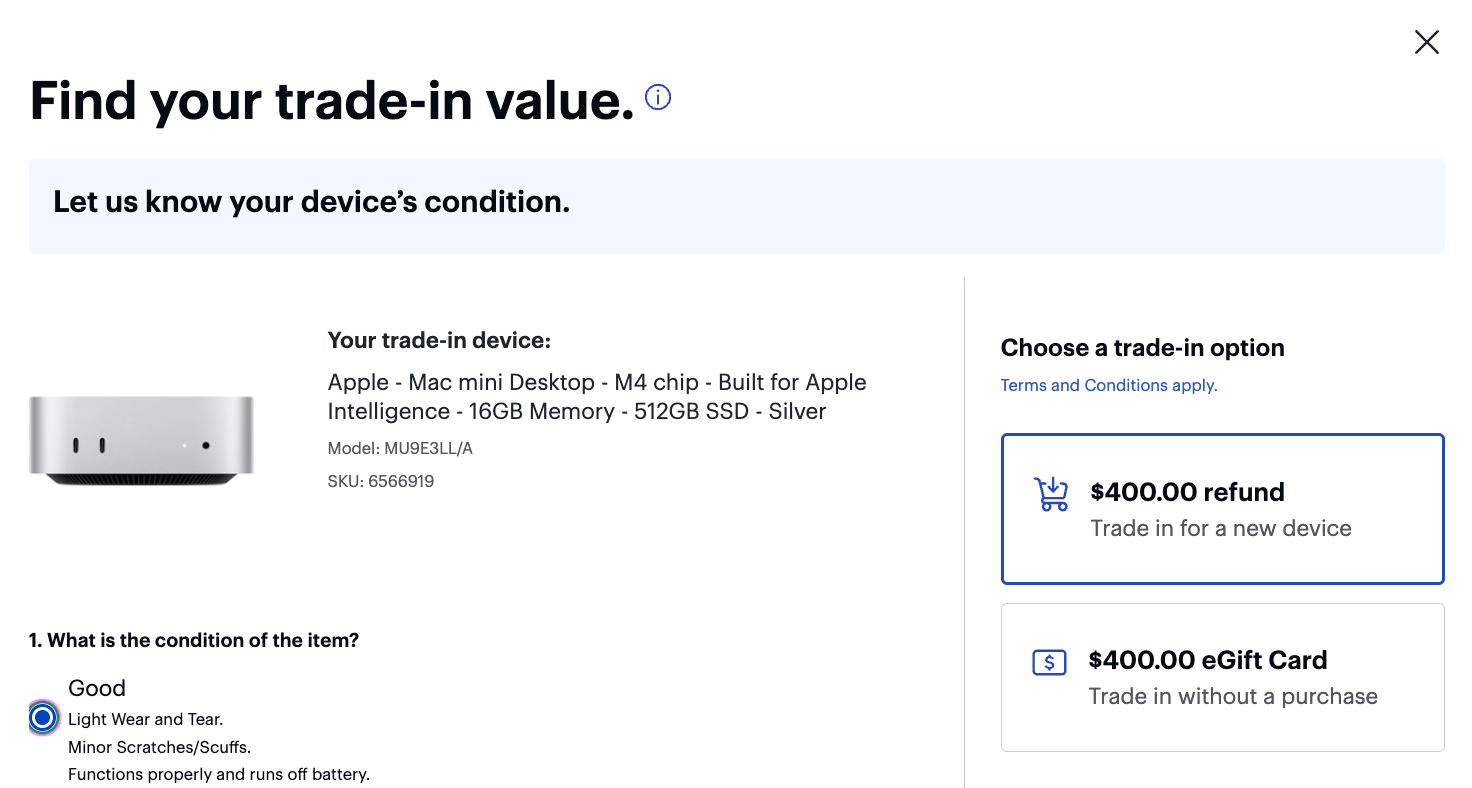Click "Light Wear and Tear" description
This screenshot has width=1472, height=788.
146,719
